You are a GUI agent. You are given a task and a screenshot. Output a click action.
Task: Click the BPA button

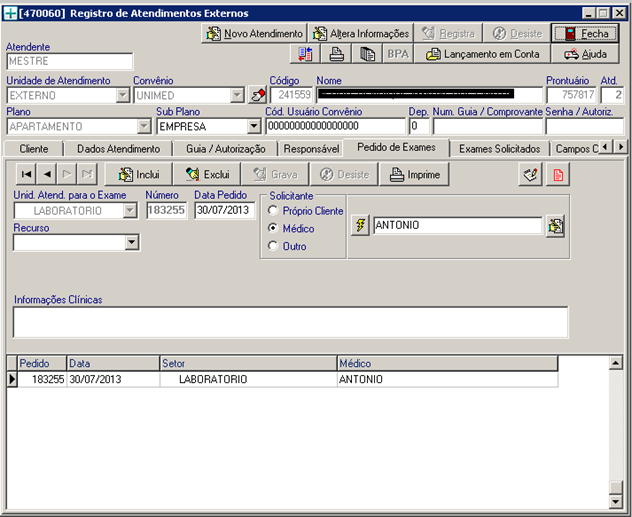coord(398,54)
